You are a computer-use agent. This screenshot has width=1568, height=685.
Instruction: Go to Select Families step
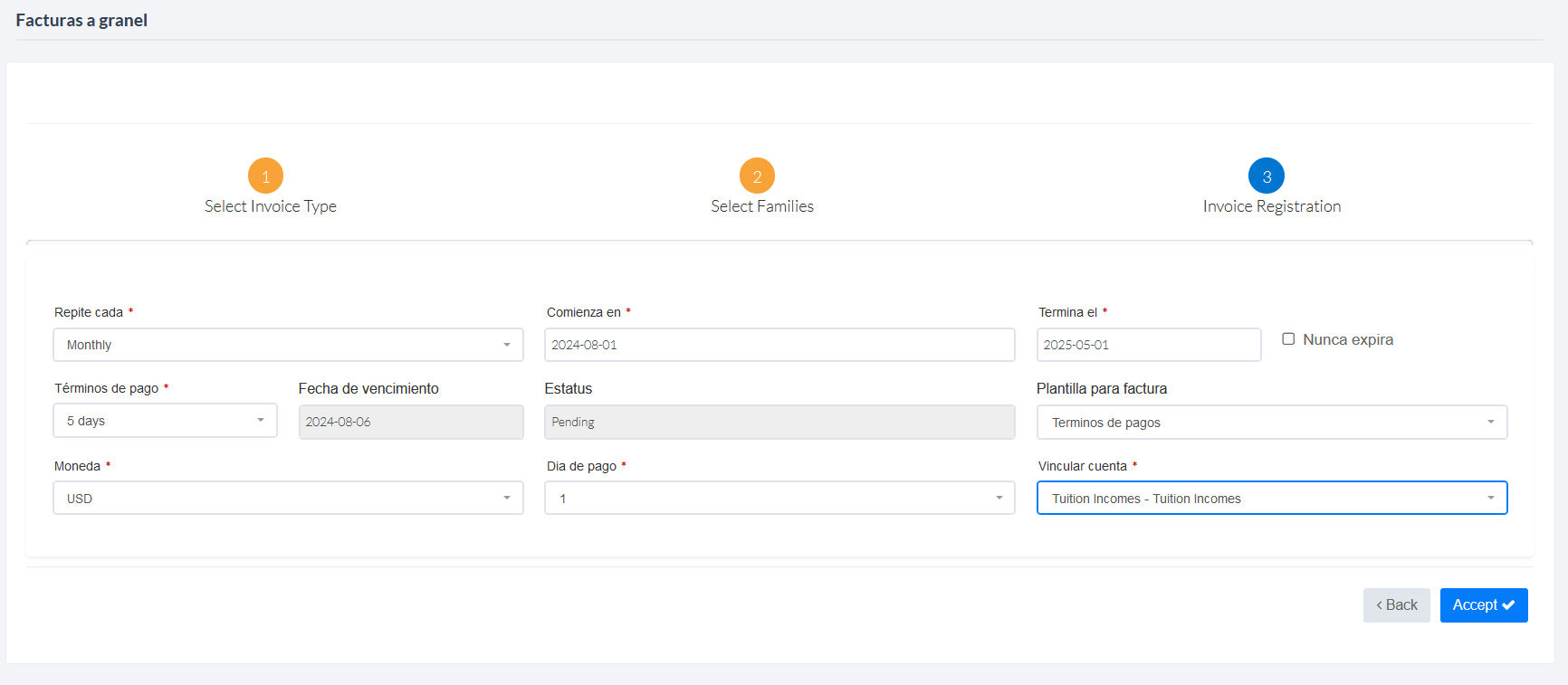[762, 206]
